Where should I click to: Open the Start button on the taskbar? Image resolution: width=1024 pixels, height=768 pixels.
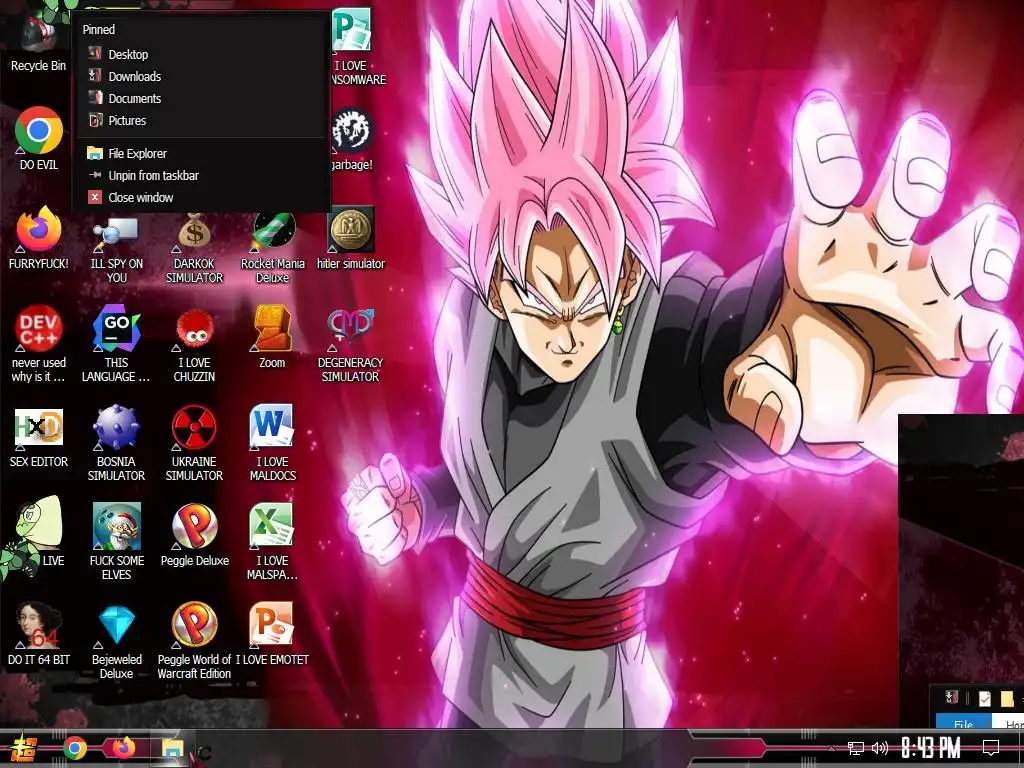(23, 748)
